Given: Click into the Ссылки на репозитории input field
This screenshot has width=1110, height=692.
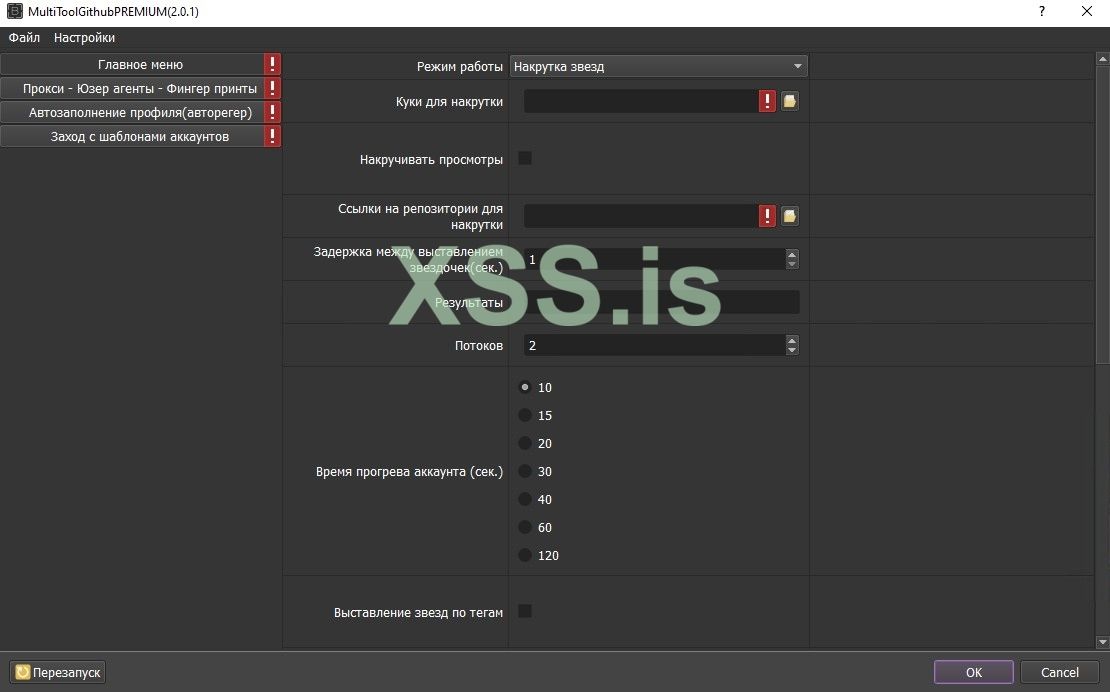Looking at the screenshot, I should pyautogui.click(x=641, y=216).
